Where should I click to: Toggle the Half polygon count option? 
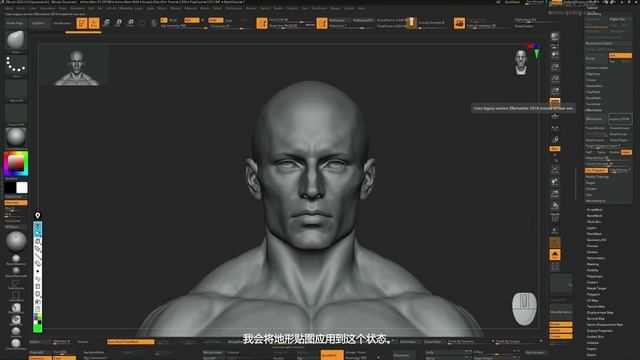(589, 152)
